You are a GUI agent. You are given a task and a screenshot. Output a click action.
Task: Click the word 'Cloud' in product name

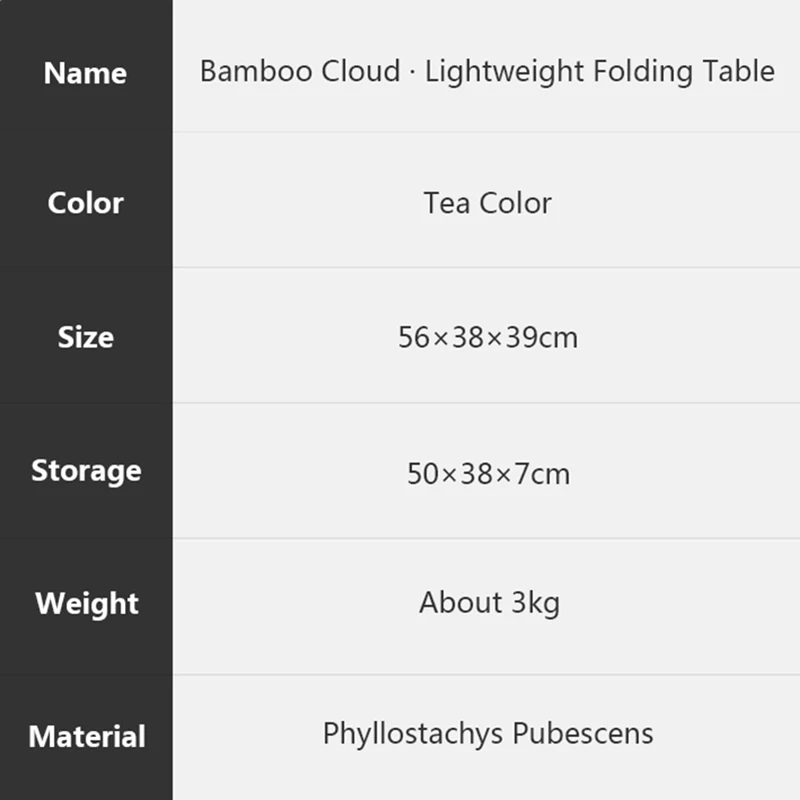(x=360, y=72)
